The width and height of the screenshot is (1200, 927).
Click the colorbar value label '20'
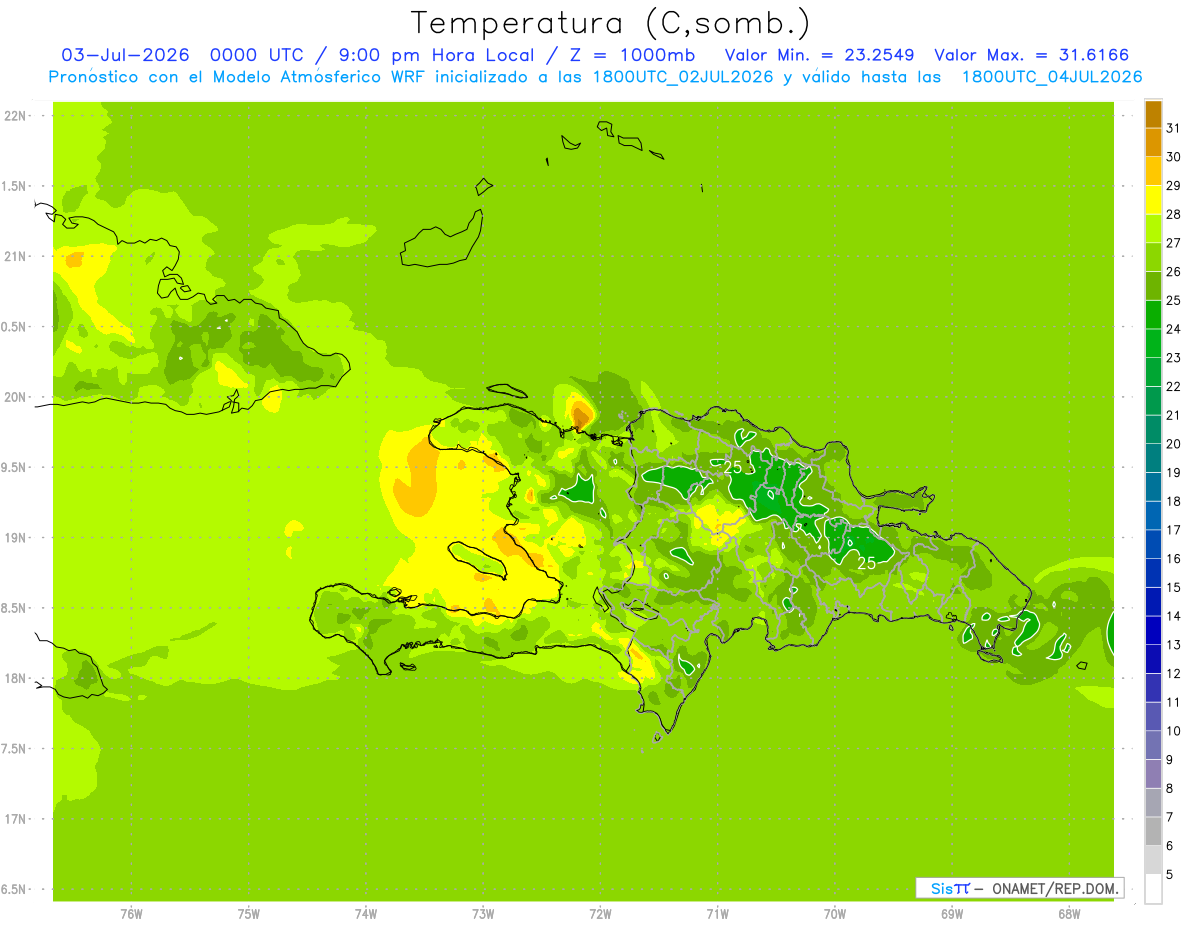pos(1174,444)
